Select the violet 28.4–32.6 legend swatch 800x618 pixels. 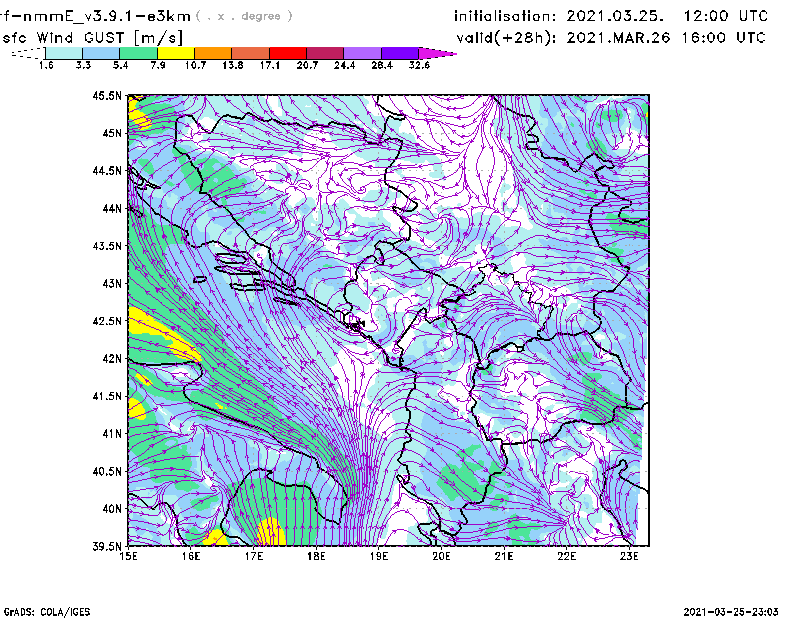point(400,53)
